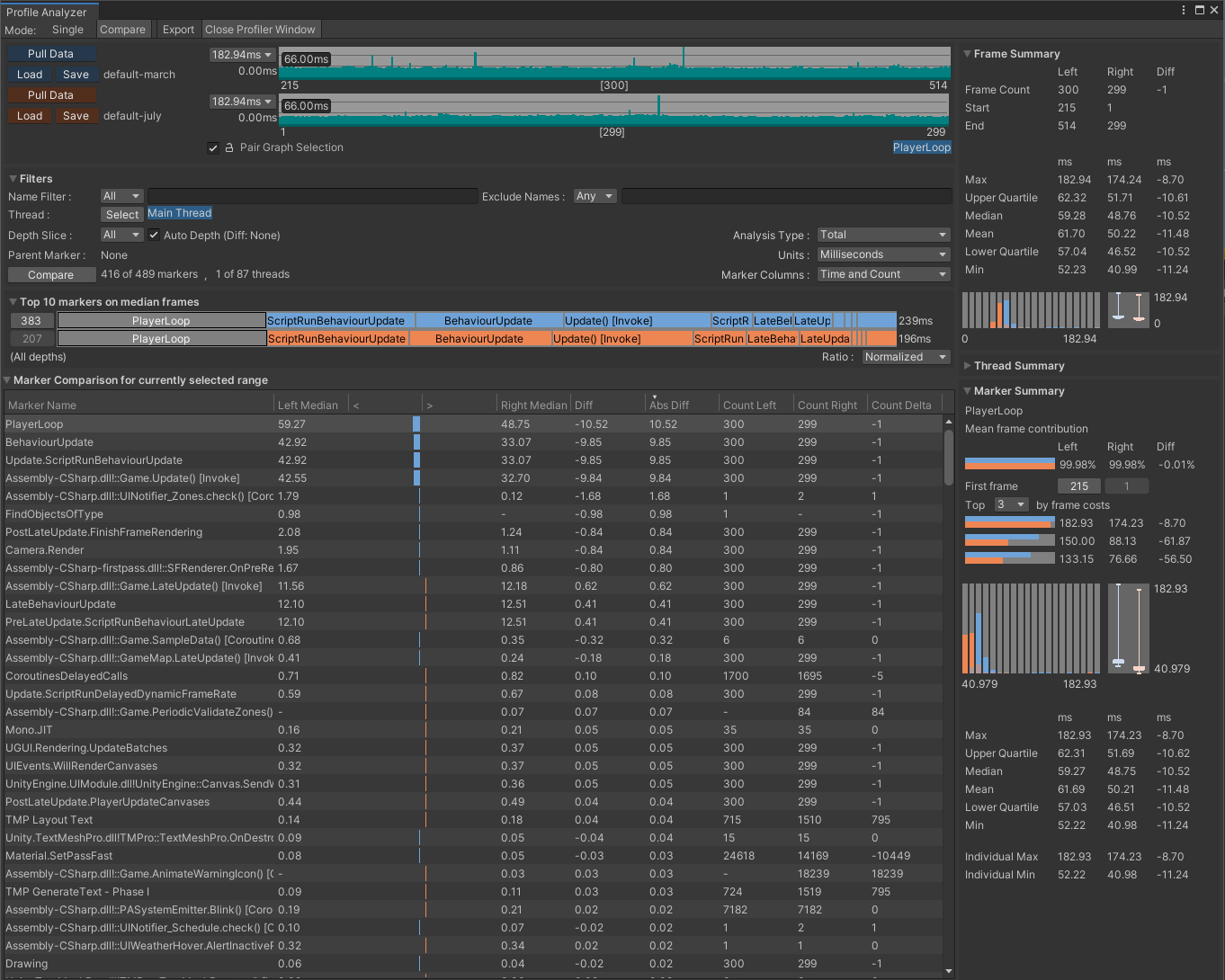Click the marker table vertical scrollbar
Screen dimensions: 1225x980
948,459
